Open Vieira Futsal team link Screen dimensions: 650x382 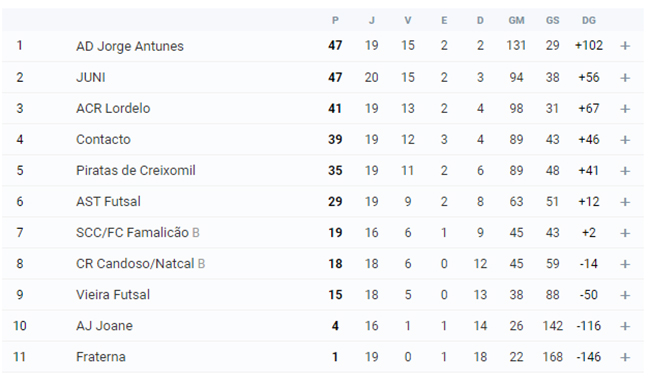[113, 295]
